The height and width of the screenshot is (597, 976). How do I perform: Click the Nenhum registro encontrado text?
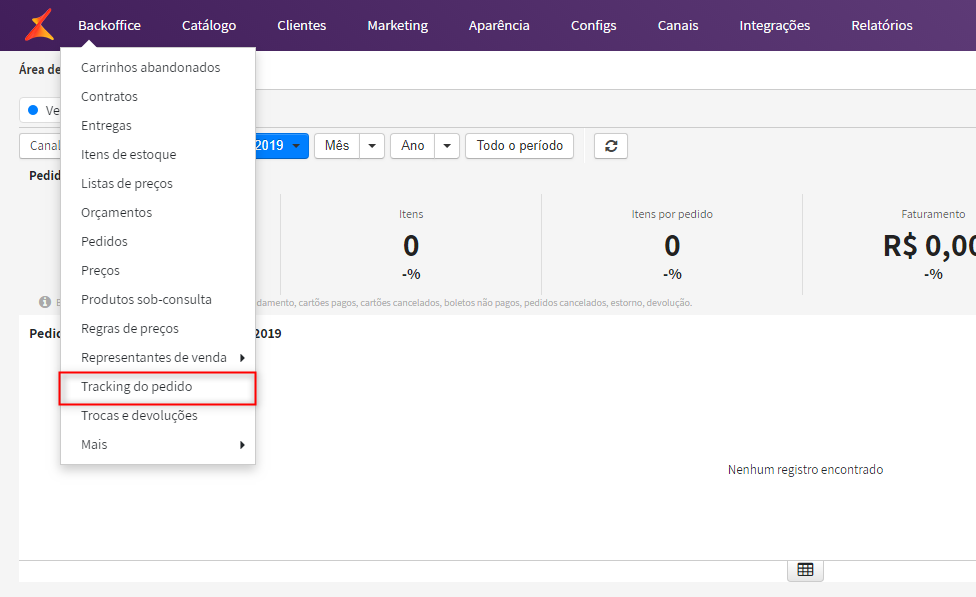click(805, 469)
